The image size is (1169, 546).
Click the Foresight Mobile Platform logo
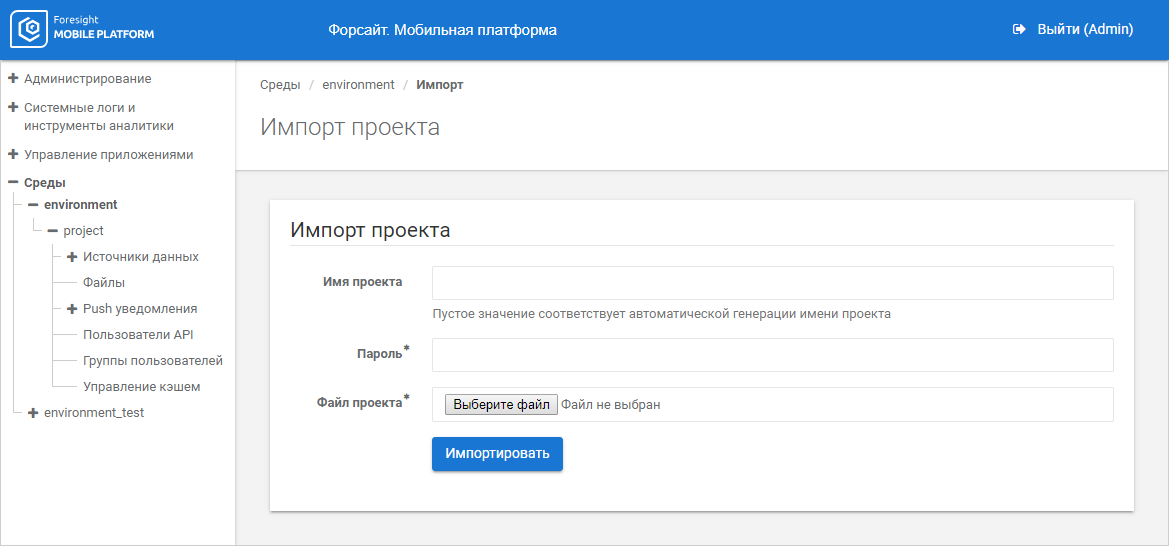pyautogui.click(x=82, y=30)
